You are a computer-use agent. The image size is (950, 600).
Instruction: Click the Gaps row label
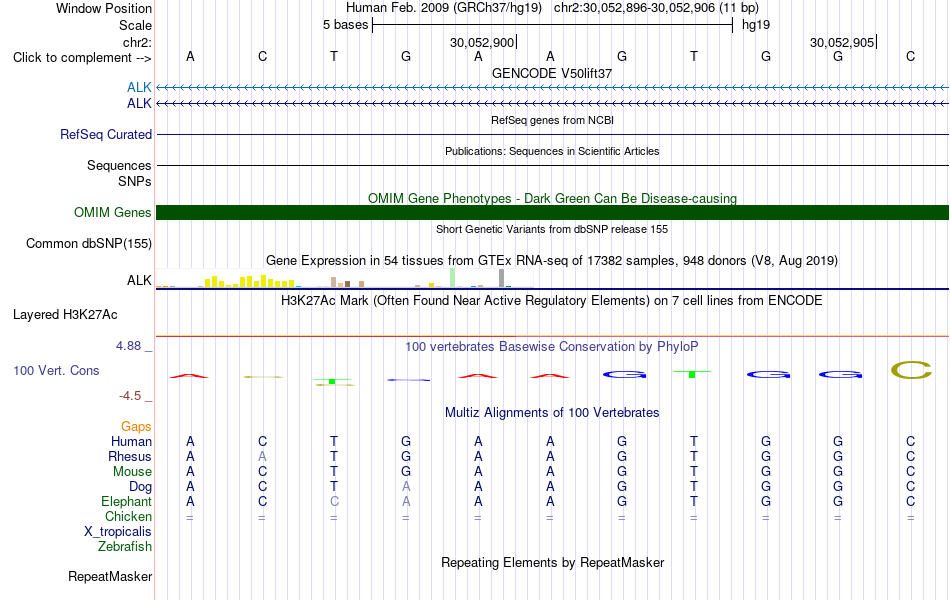(136, 427)
